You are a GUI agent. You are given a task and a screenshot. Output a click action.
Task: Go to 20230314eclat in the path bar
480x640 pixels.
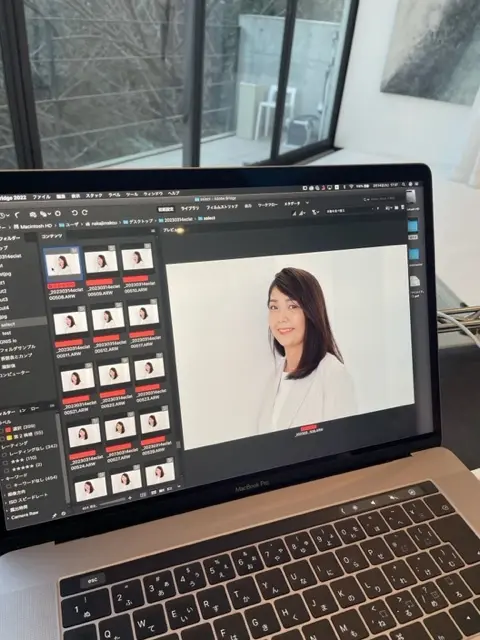click(x=178, y=220)
